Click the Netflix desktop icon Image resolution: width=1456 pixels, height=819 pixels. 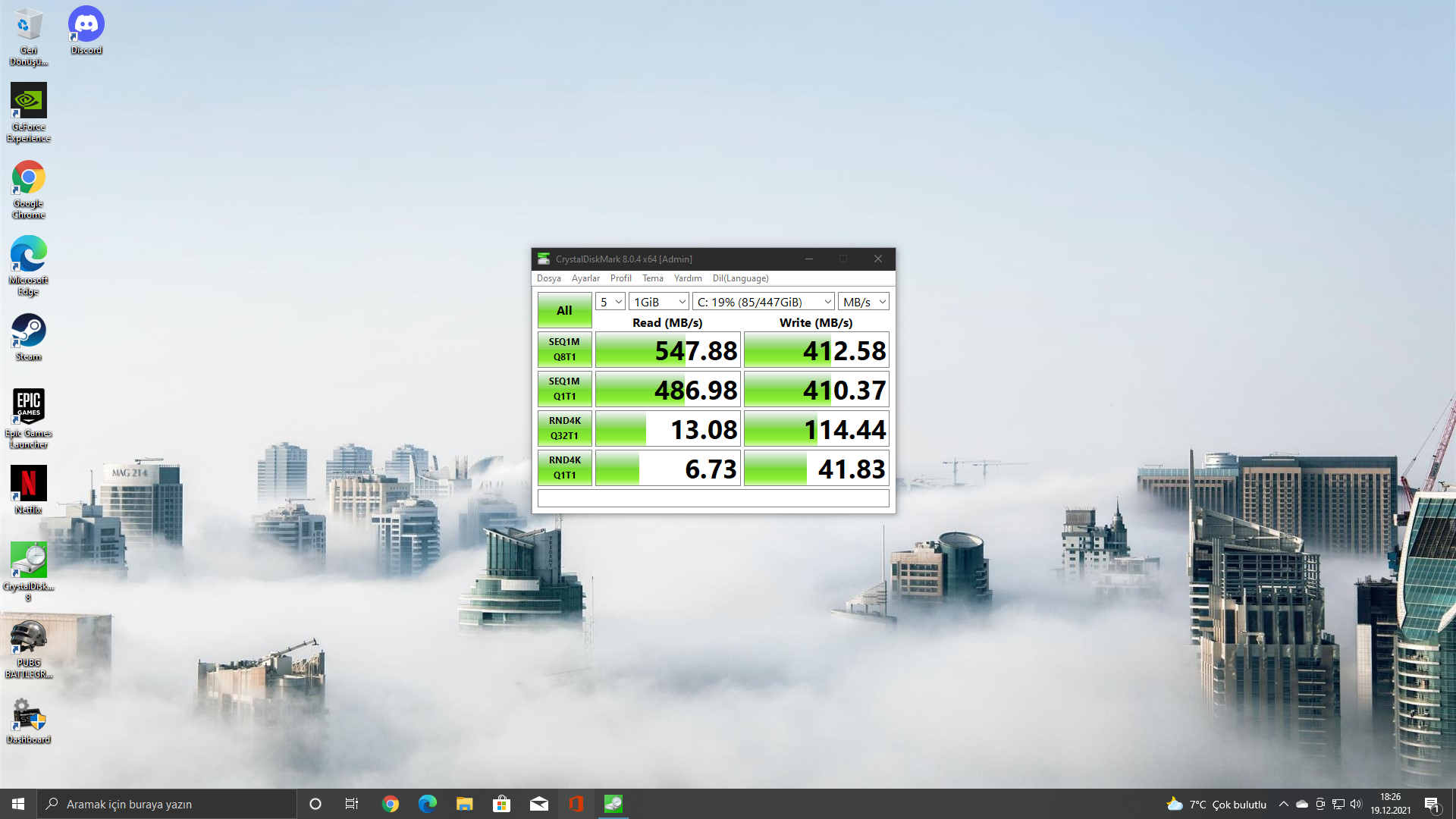(x=29, y=484)
